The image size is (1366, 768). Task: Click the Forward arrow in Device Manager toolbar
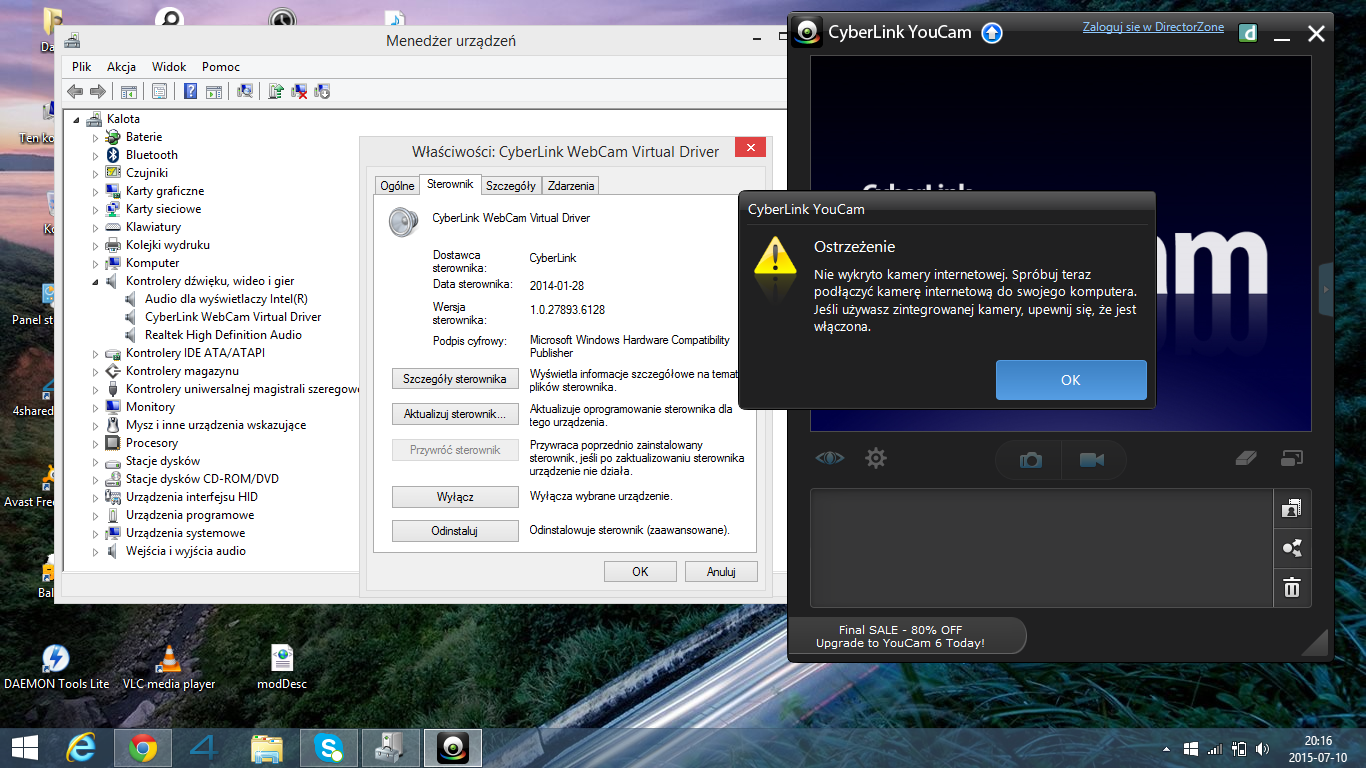(98, 91)
